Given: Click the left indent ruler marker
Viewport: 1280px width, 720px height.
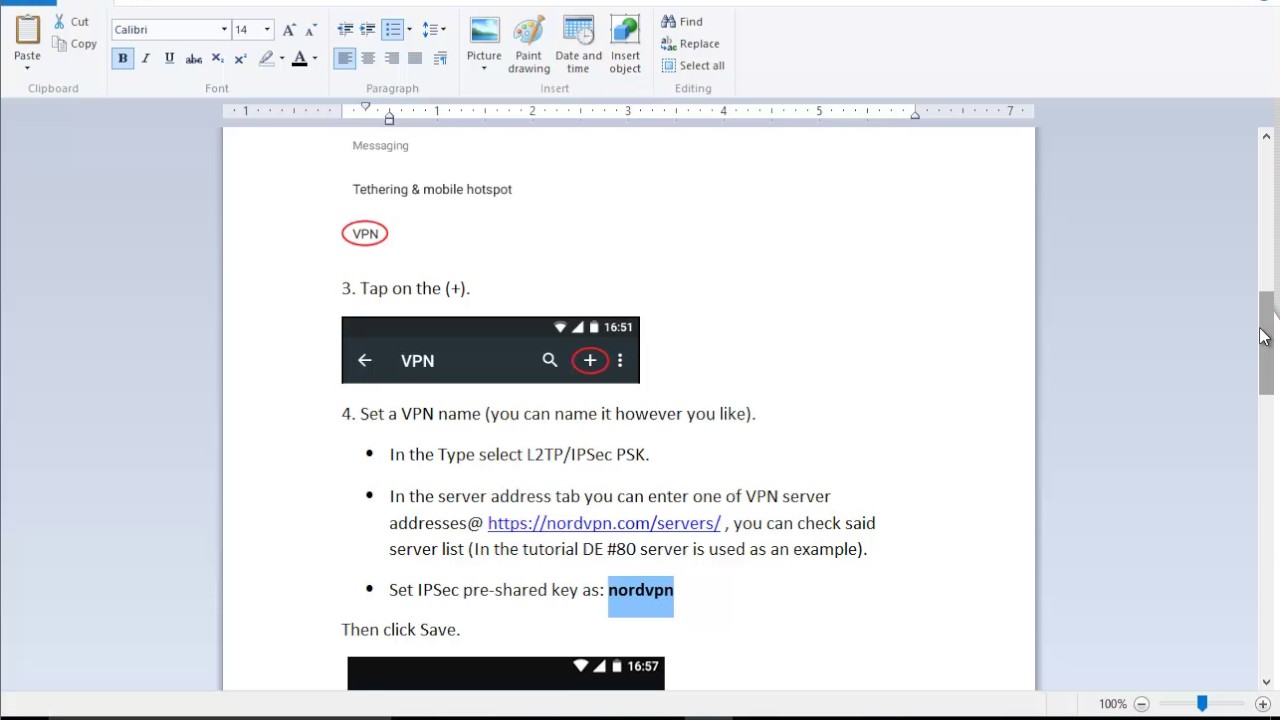Looking at the screenshot, I should [x=389, y=119].
